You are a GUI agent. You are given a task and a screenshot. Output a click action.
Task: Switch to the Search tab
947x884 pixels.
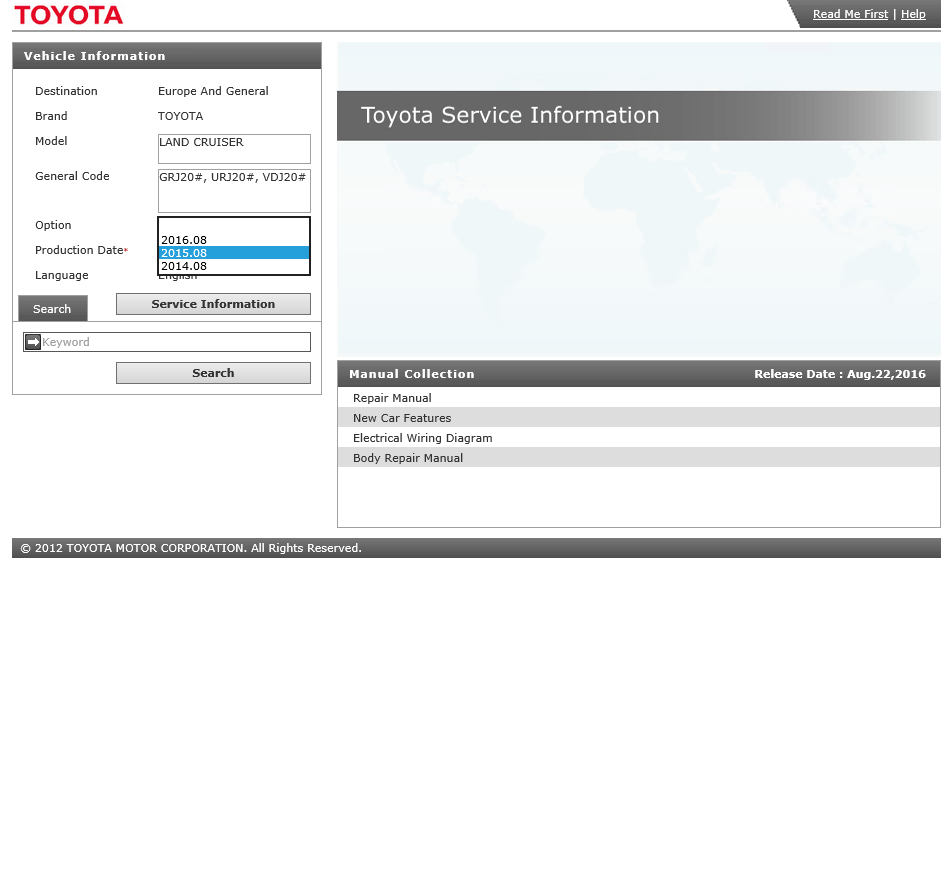tap(52, 309)
